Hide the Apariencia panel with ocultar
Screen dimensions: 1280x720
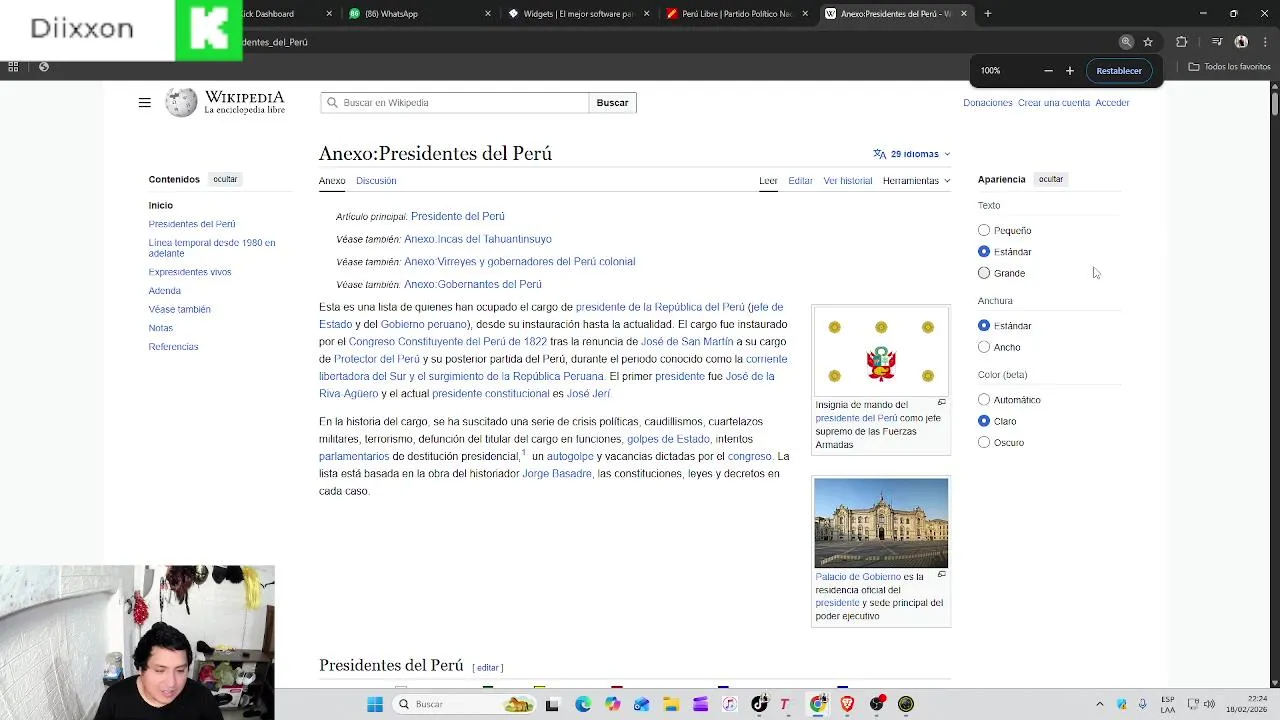tap(1051, 179)
